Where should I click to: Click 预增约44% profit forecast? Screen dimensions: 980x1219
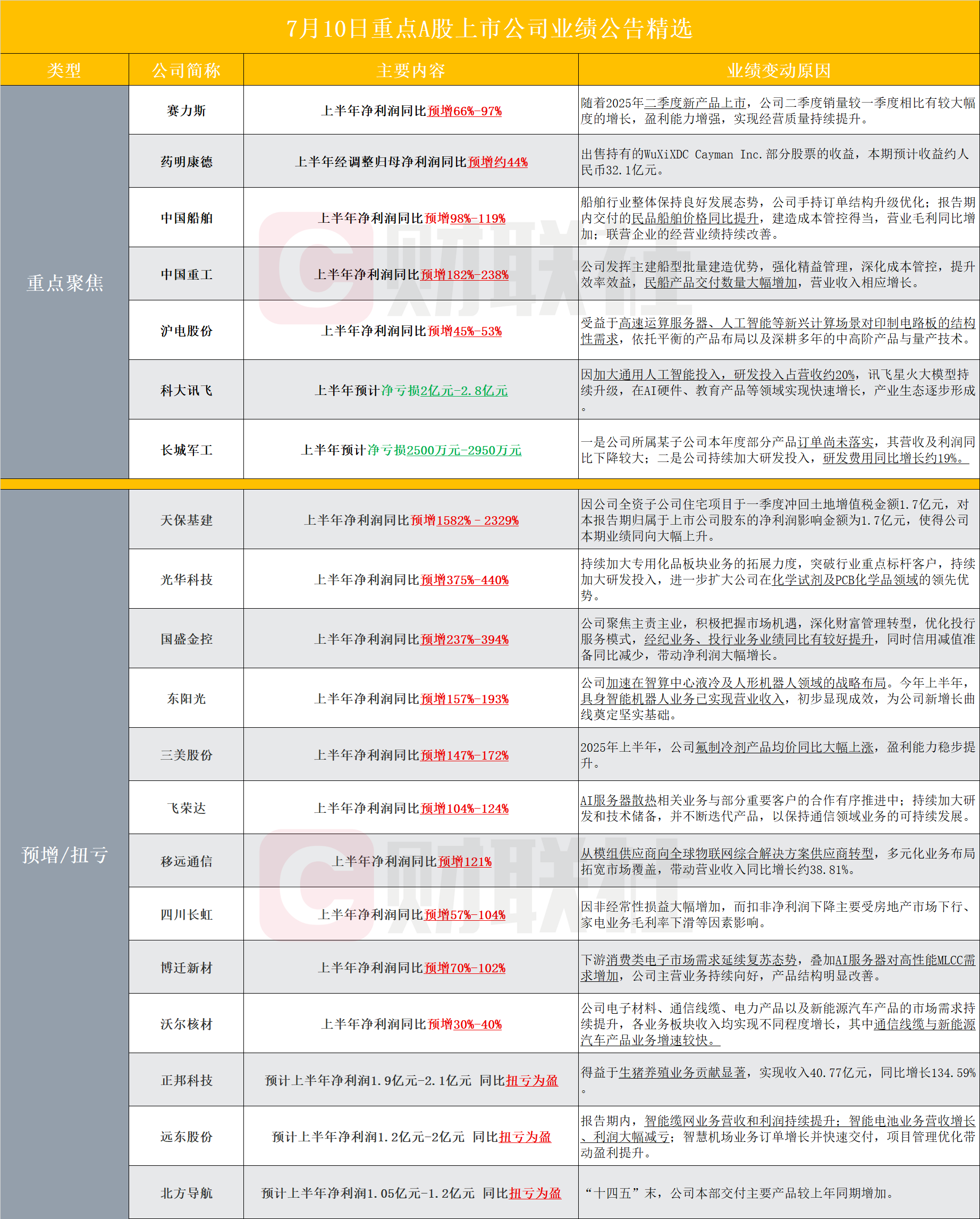(x=497, y=162)
